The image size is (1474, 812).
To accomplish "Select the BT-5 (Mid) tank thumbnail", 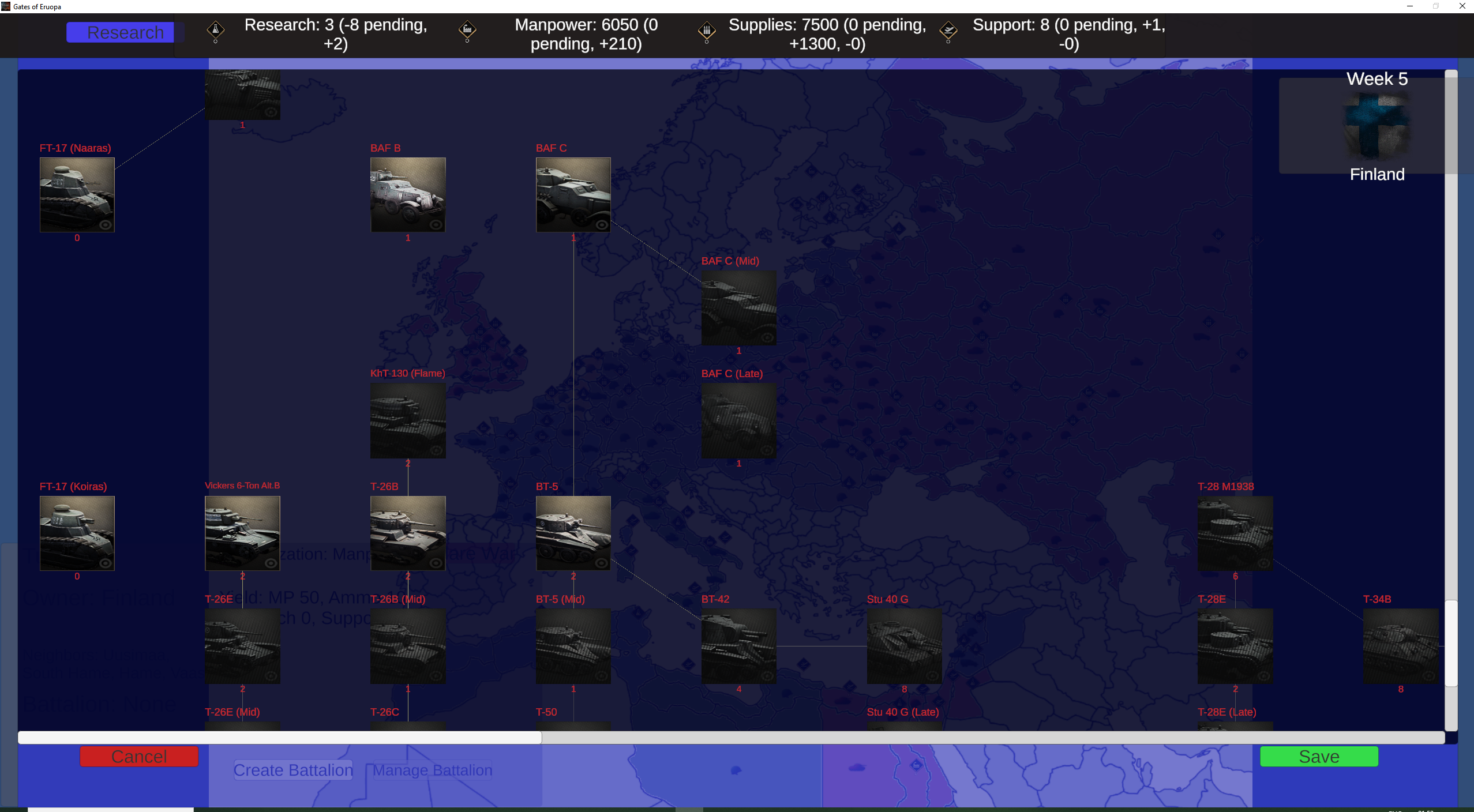I will 573,646.
